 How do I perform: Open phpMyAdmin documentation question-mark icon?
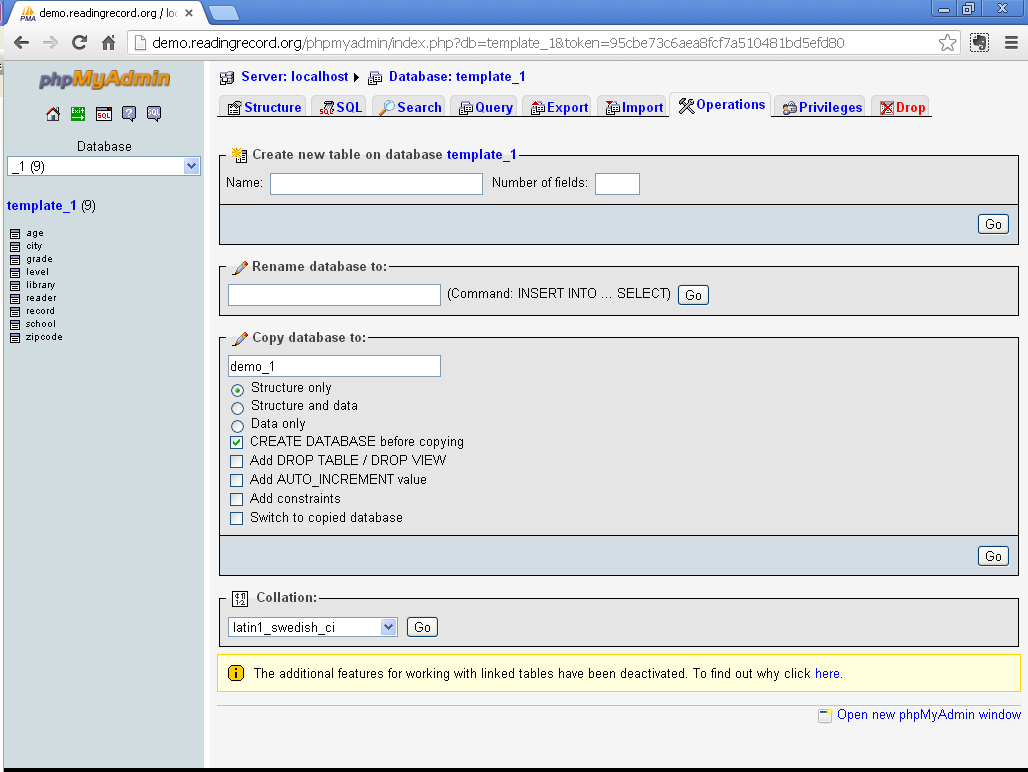[x=129, y=114]
